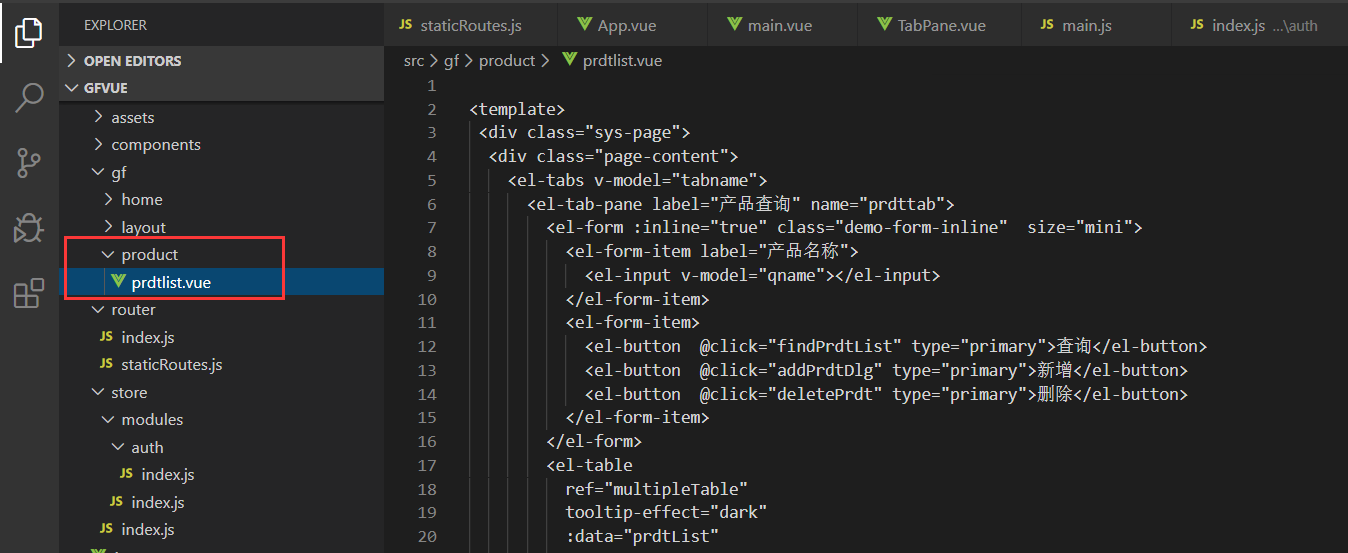Click the "deletePrdt" text in code

pos(831,394)
